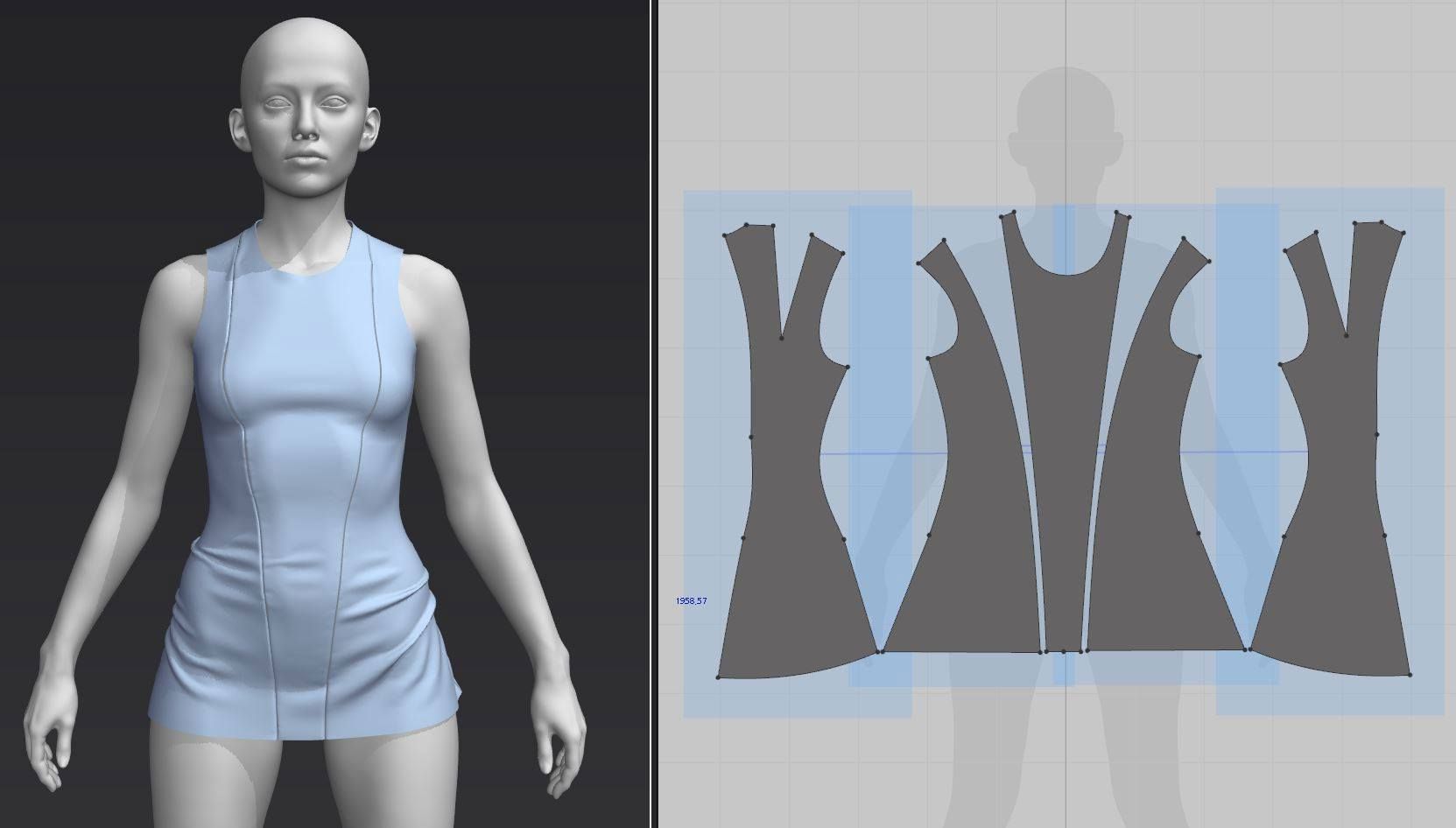Select the V-dart tip point on far-right pattern
1456x828 pixels.
coord(1347,335)
